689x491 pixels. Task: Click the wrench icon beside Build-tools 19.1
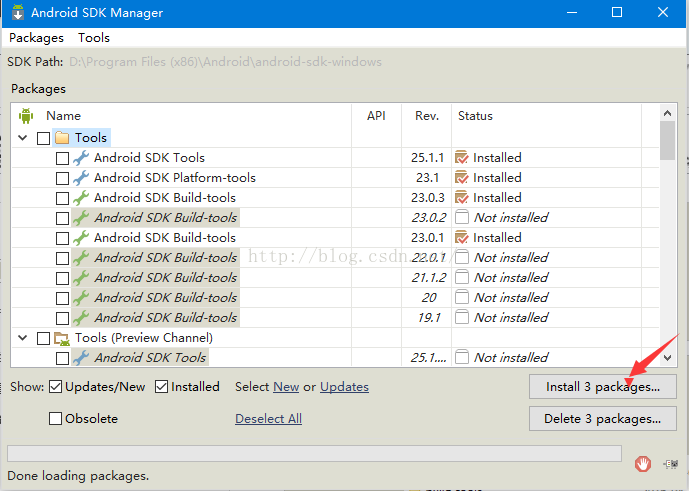[x=81, y=318]
